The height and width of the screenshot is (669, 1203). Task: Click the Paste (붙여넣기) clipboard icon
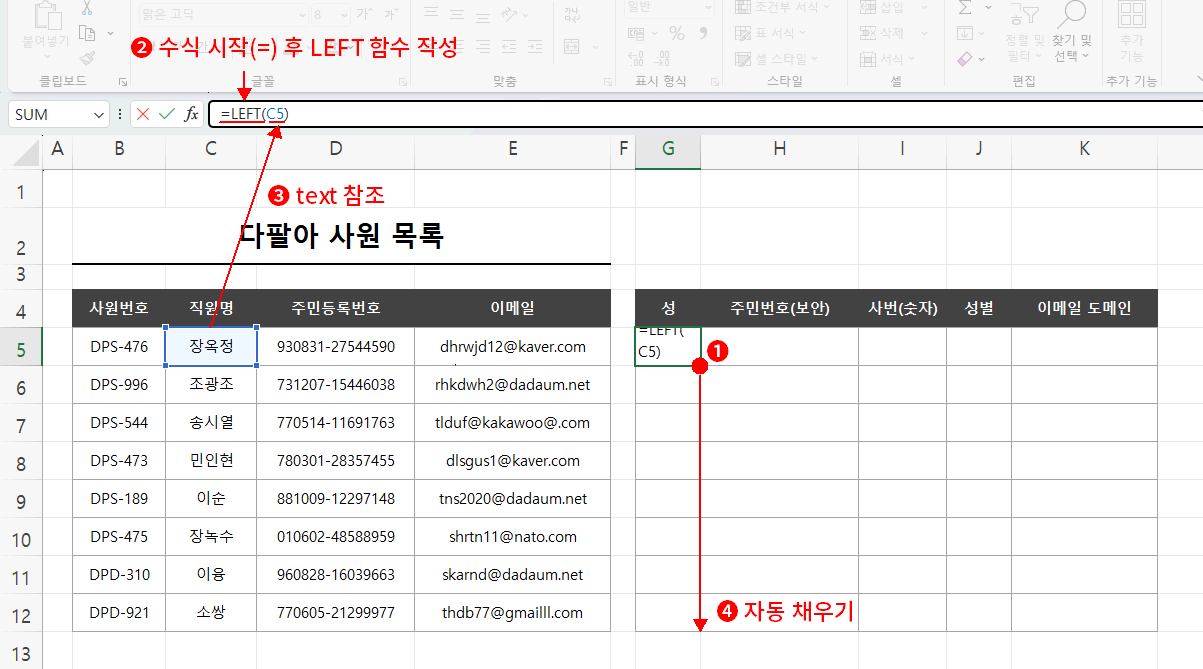click(46, 17)
